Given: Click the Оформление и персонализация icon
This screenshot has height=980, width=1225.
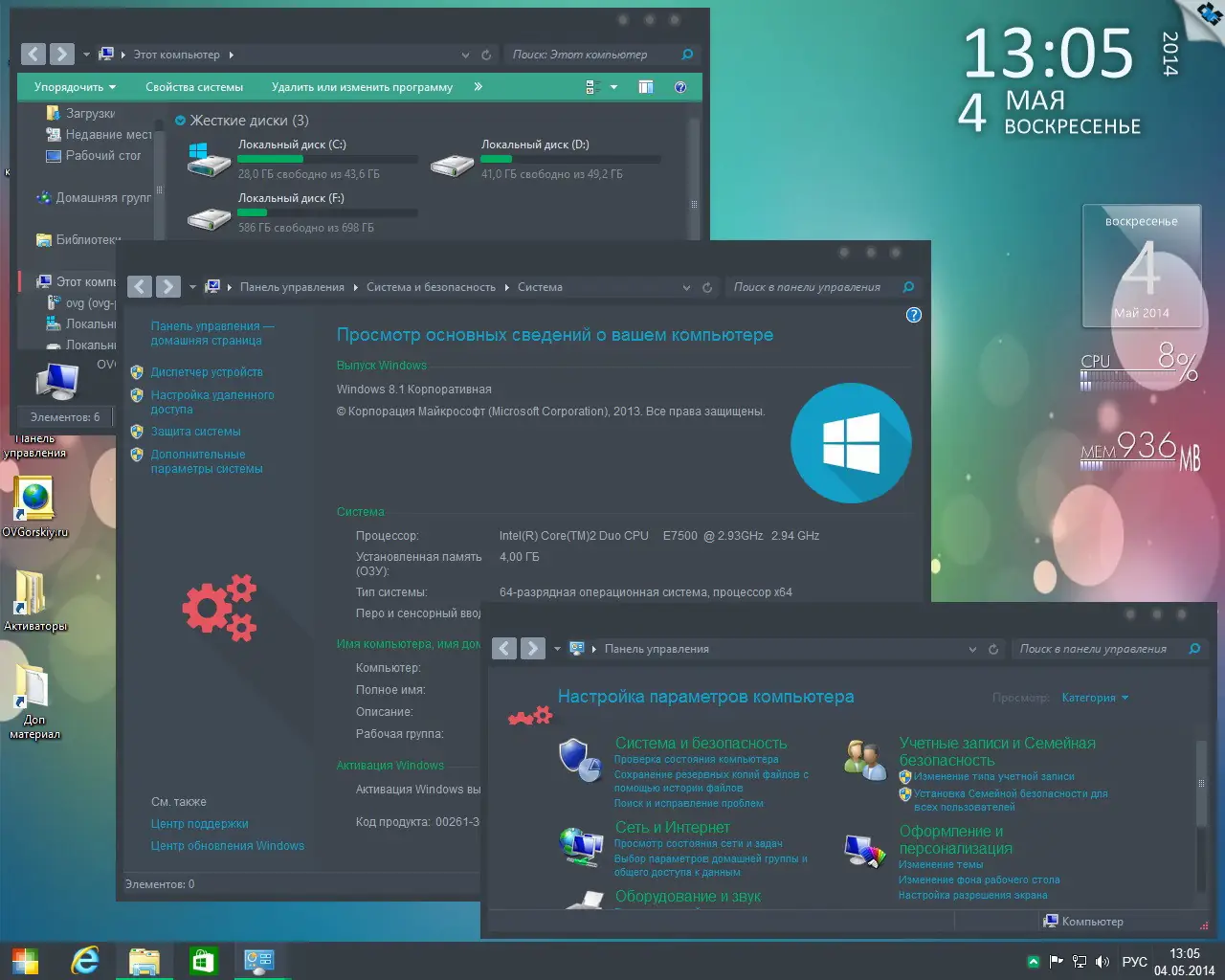Looking at the screenshot, I should point(865,850).
